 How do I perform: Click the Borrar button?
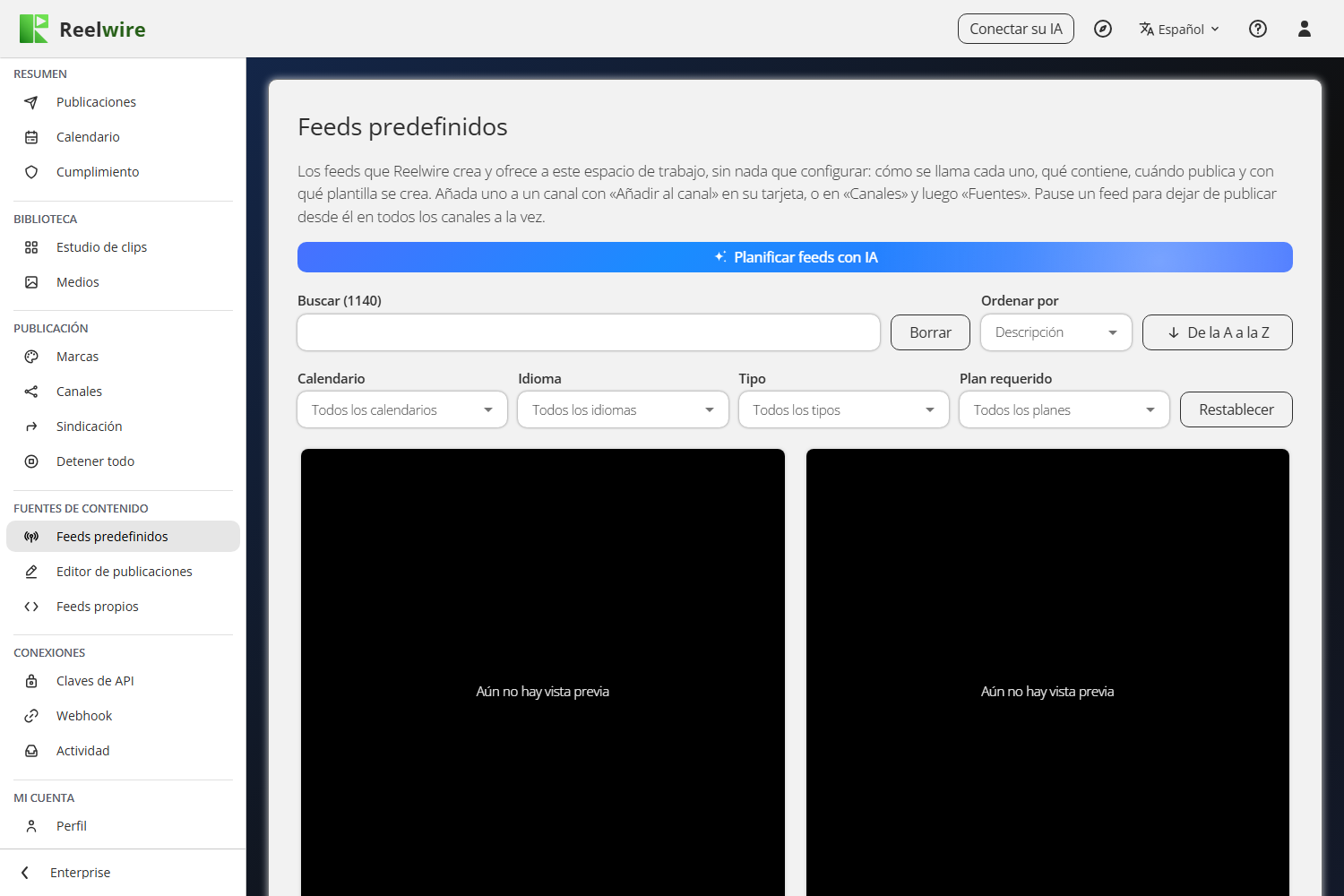click(930, 332)
